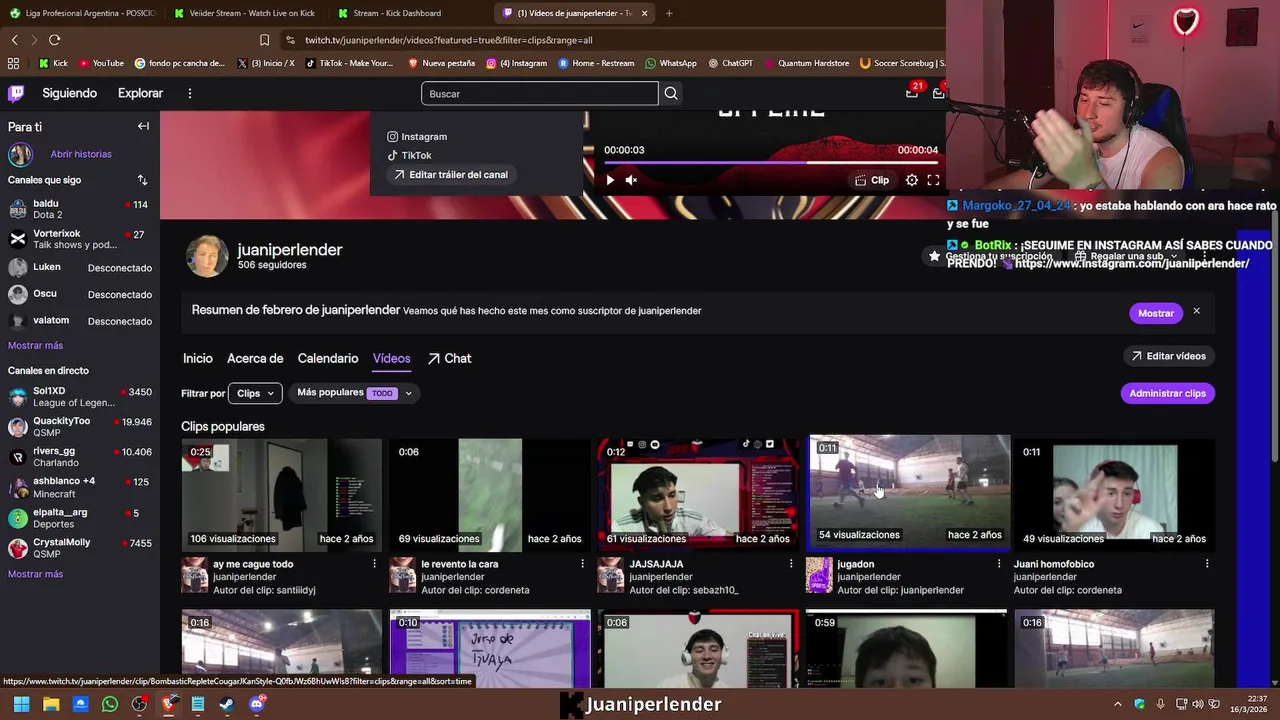Open options menu for Juani homofobico clip

point(1207,564)
